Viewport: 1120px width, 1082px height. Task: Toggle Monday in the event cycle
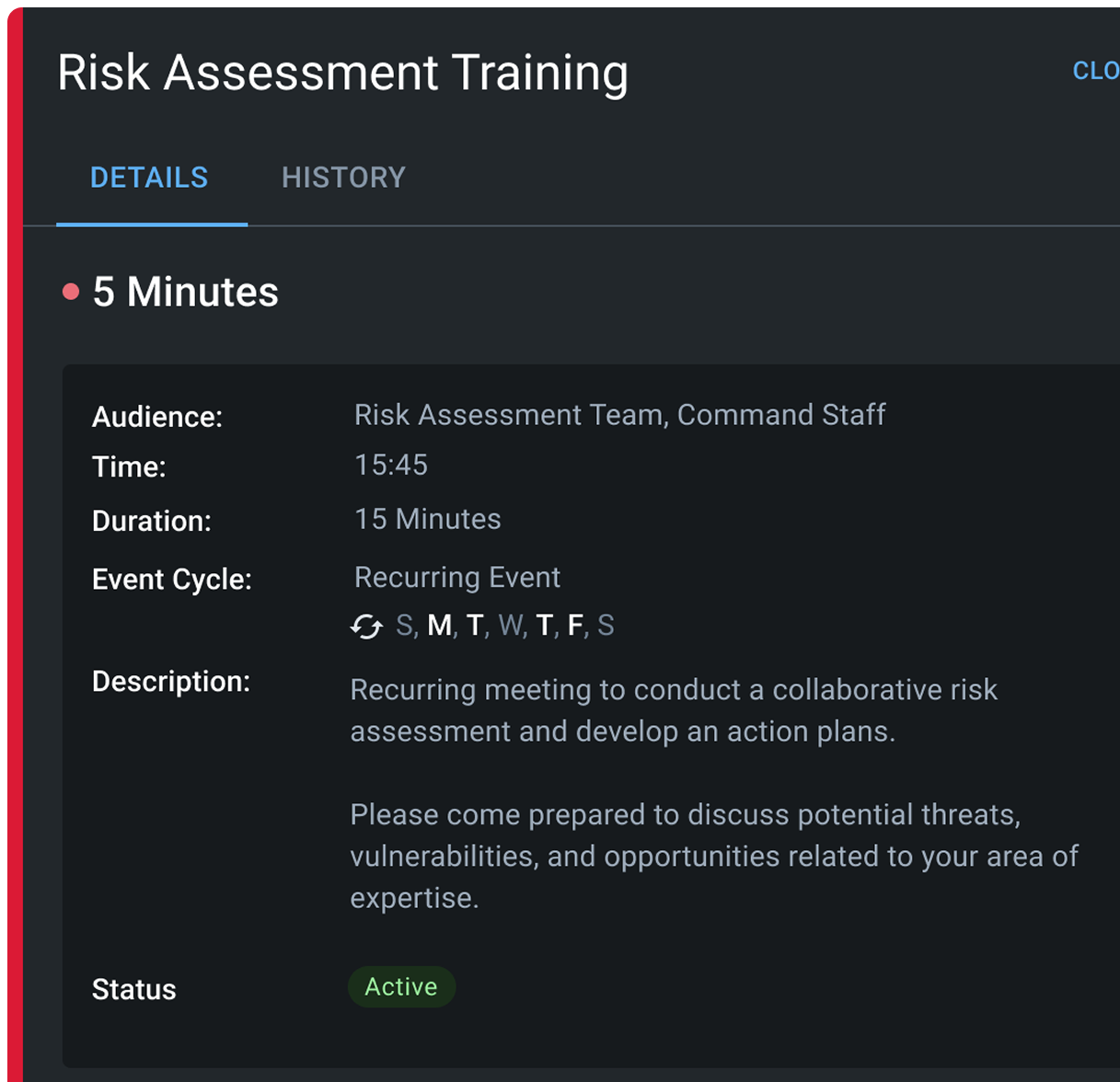coord(440,627)
